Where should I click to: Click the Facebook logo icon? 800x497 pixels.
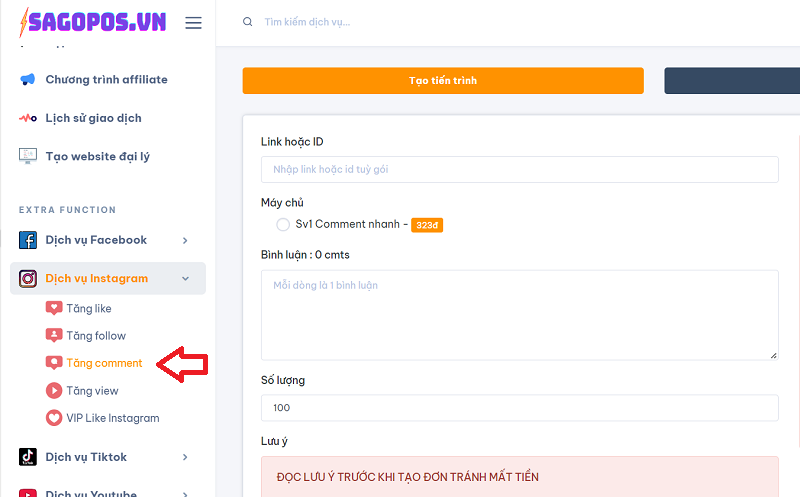[x=28, y=240]
